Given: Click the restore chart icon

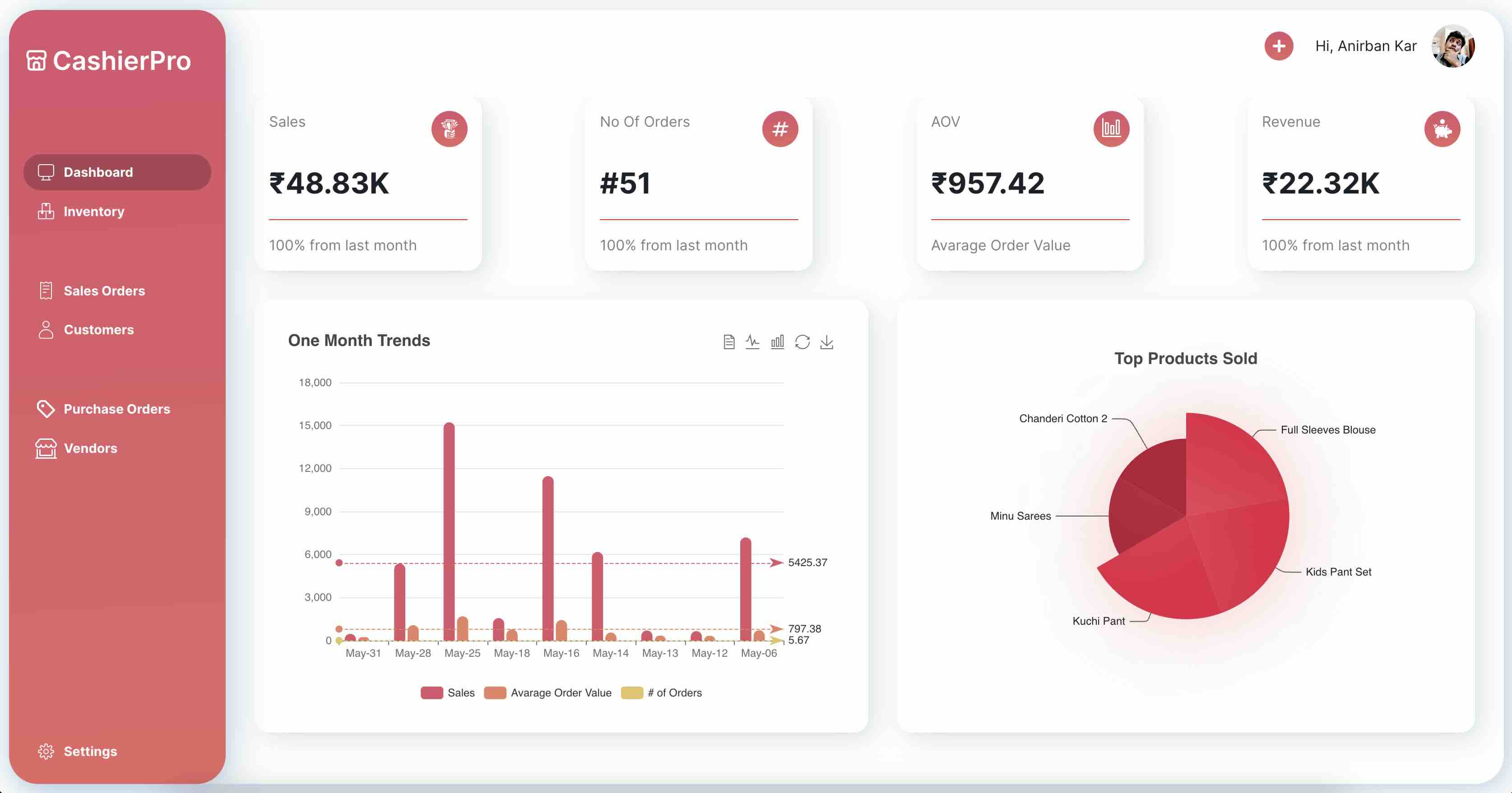Looking at the screenshot, I should click(802, 342).
